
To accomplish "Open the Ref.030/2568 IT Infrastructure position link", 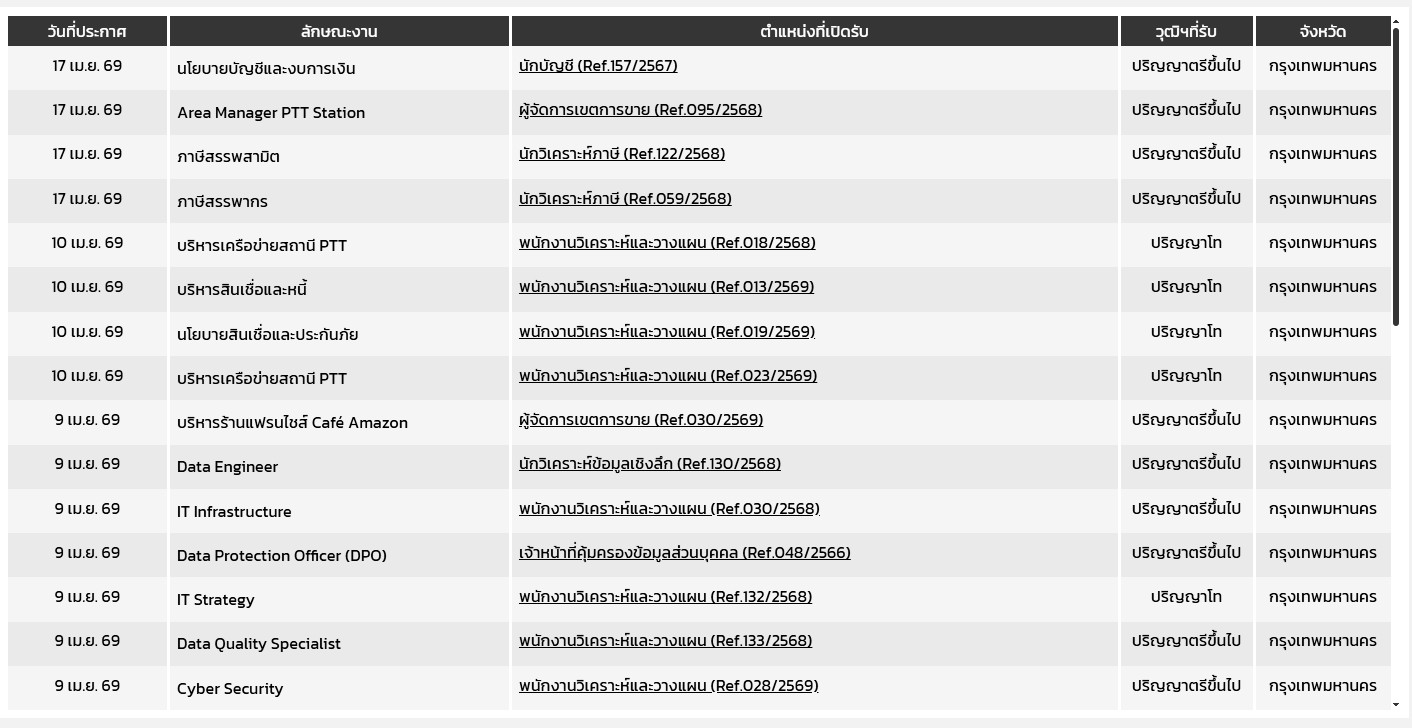I will tap(669, 509).
